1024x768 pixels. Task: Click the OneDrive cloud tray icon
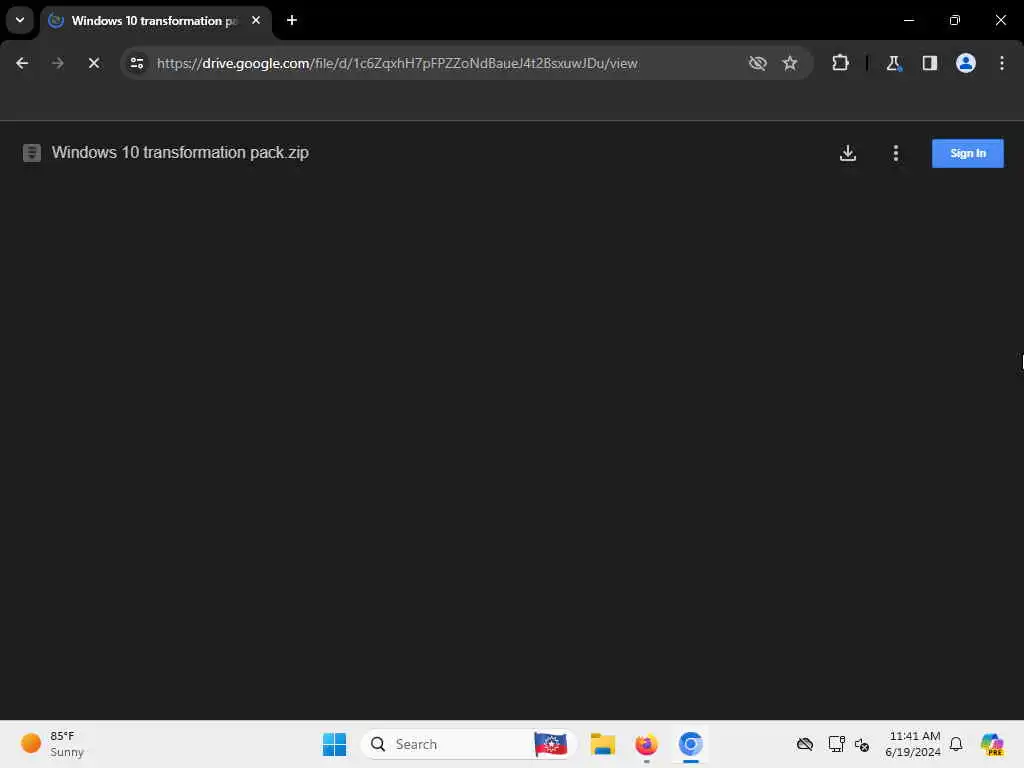coord(805,744)
